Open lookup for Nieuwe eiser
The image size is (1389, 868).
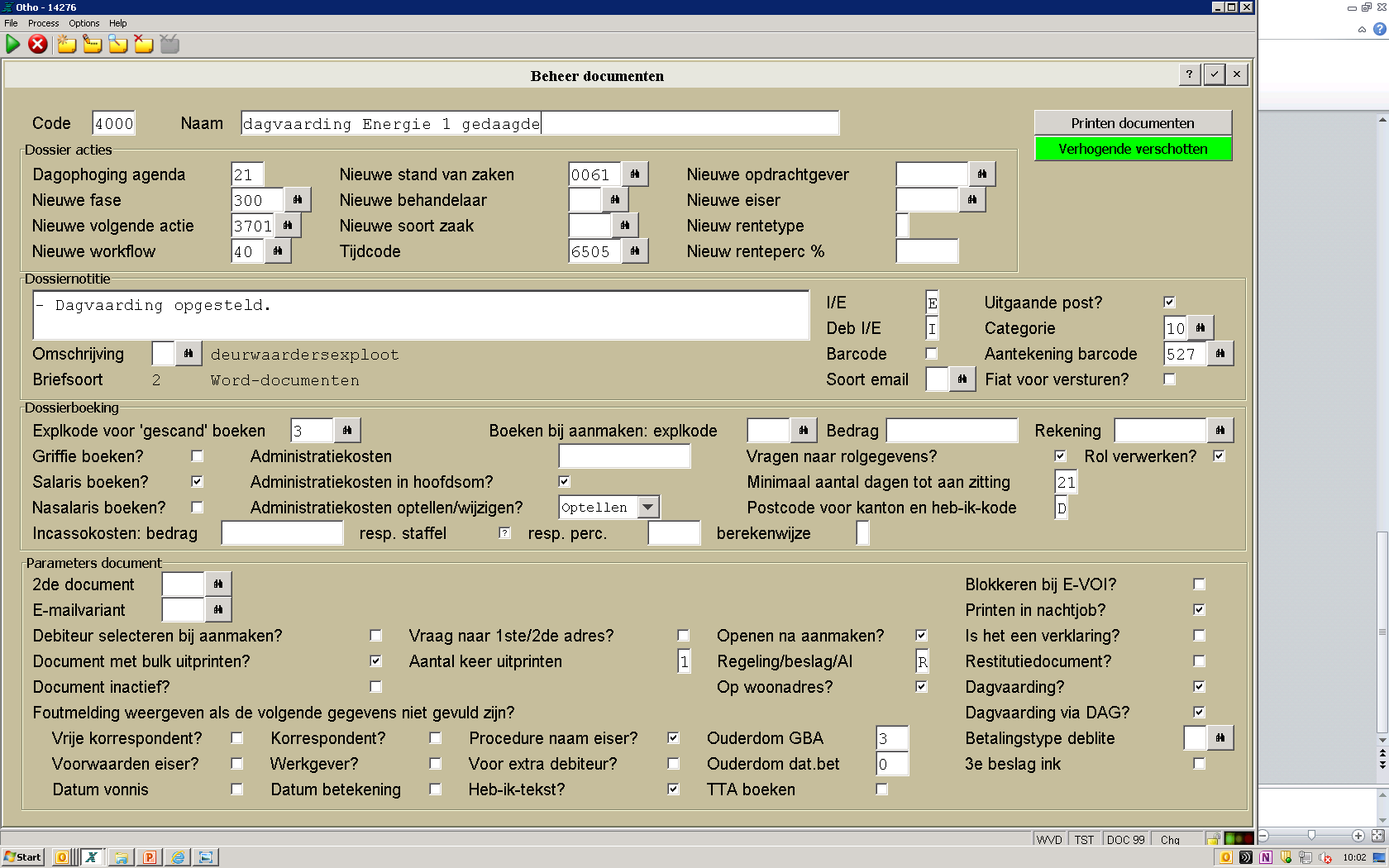point(972,200)
